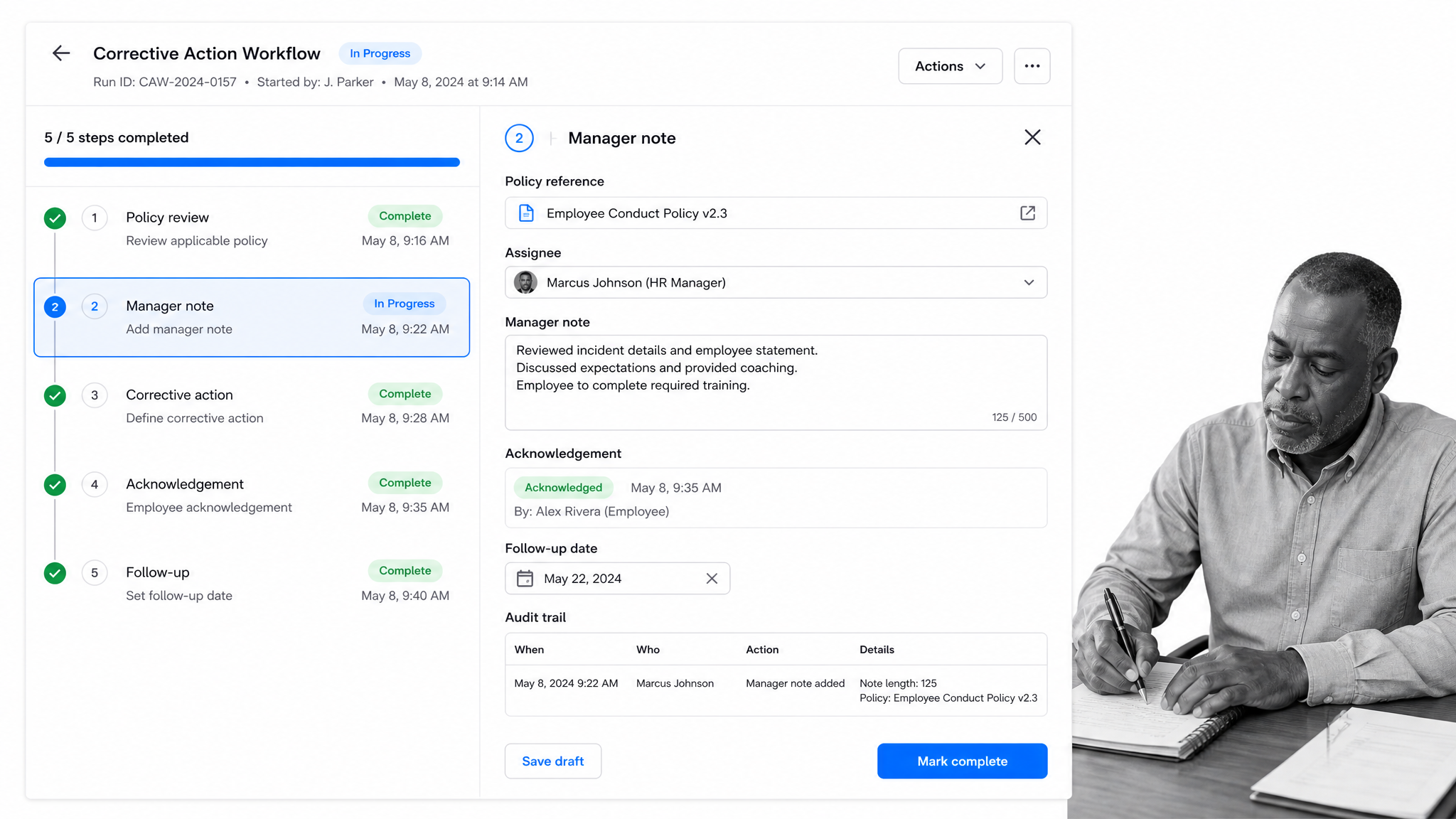Click blue filled step 2 indicator in timeline
The image size is (1456, 819).
(55, 307)
